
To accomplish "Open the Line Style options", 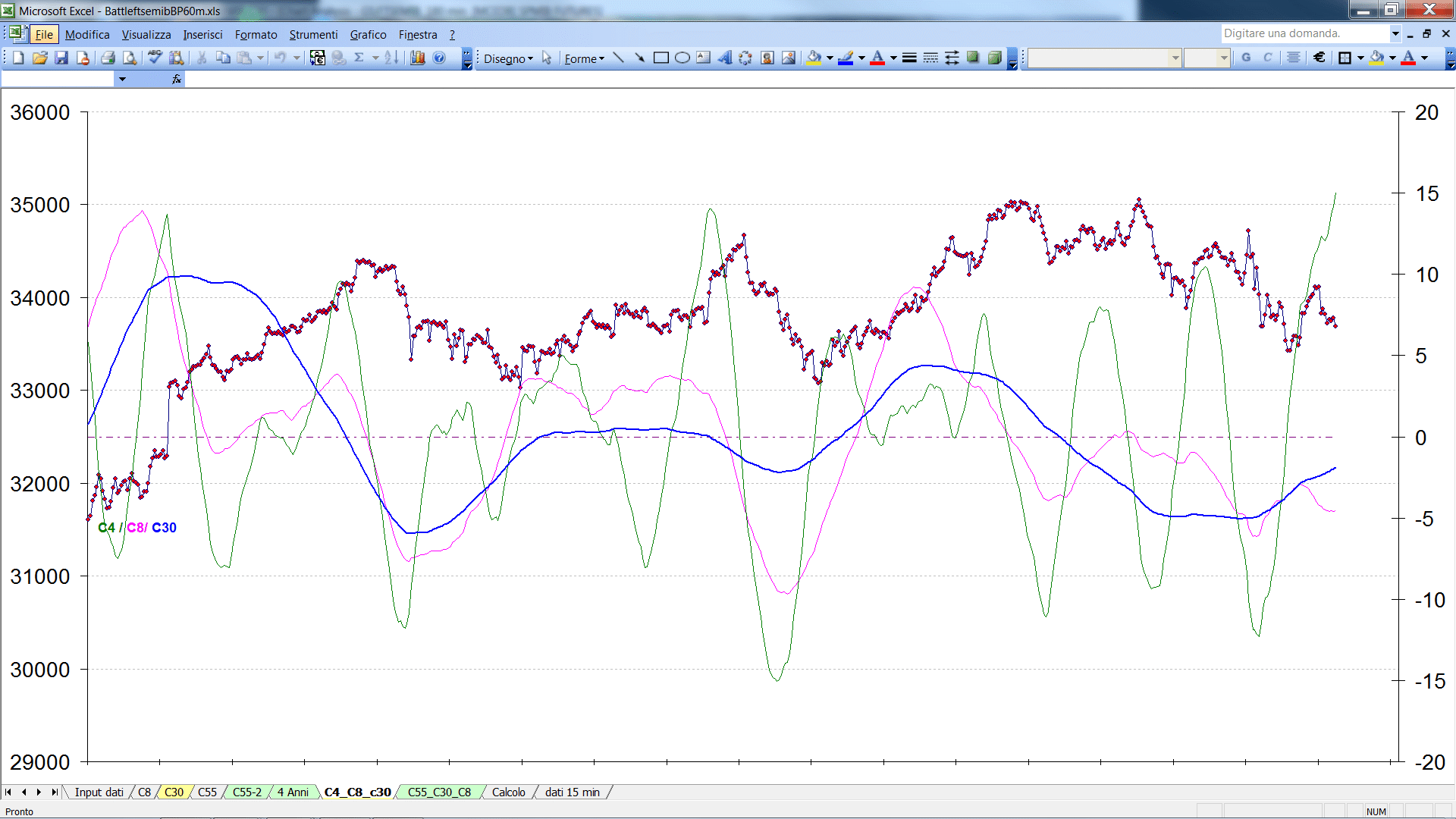I will coord(909,58).
